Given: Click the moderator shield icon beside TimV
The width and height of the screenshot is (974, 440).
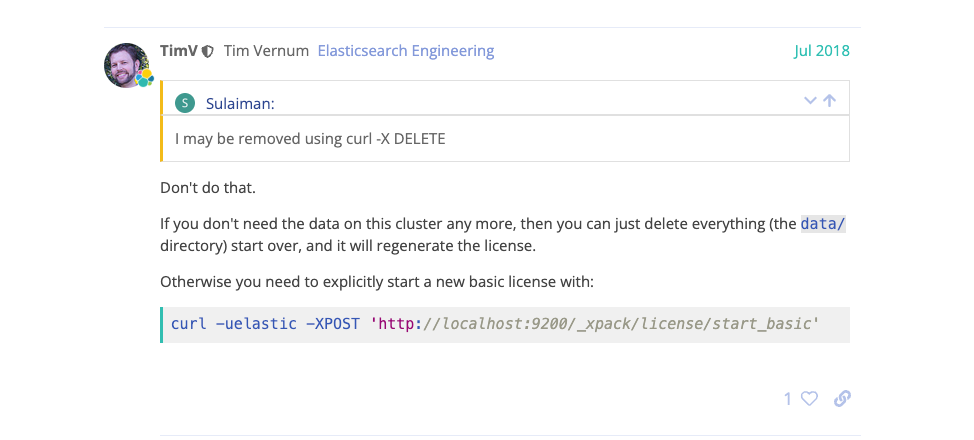Looking at the screenshot, I should (207, 51).
